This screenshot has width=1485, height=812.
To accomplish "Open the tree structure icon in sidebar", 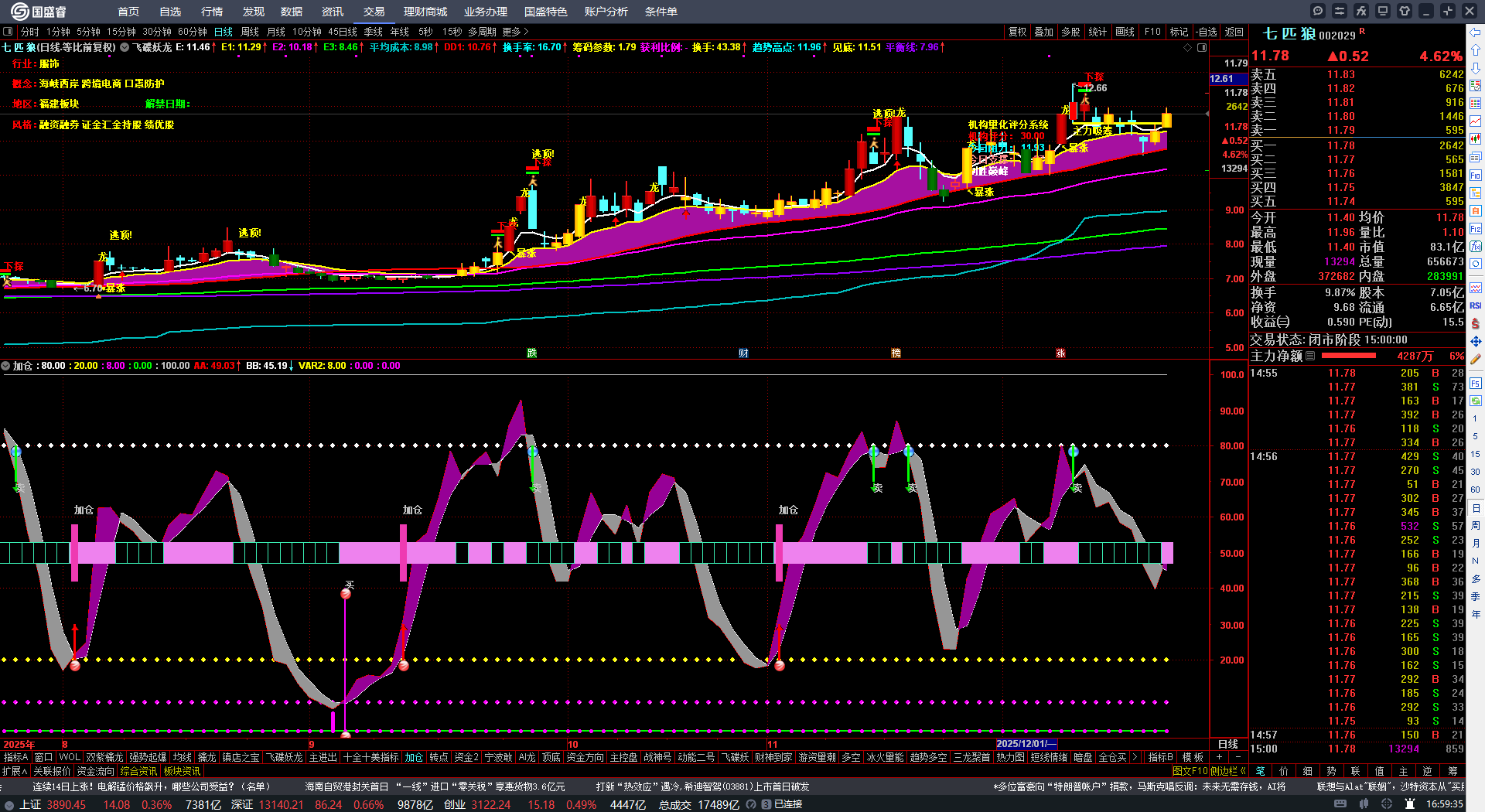I will [x=1476, y=193].
